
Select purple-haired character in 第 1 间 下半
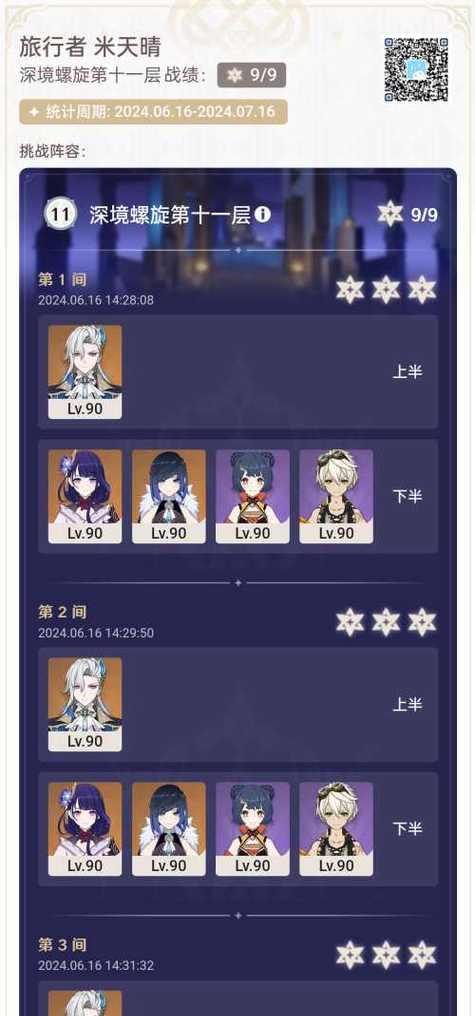click(x=85, y=496)
